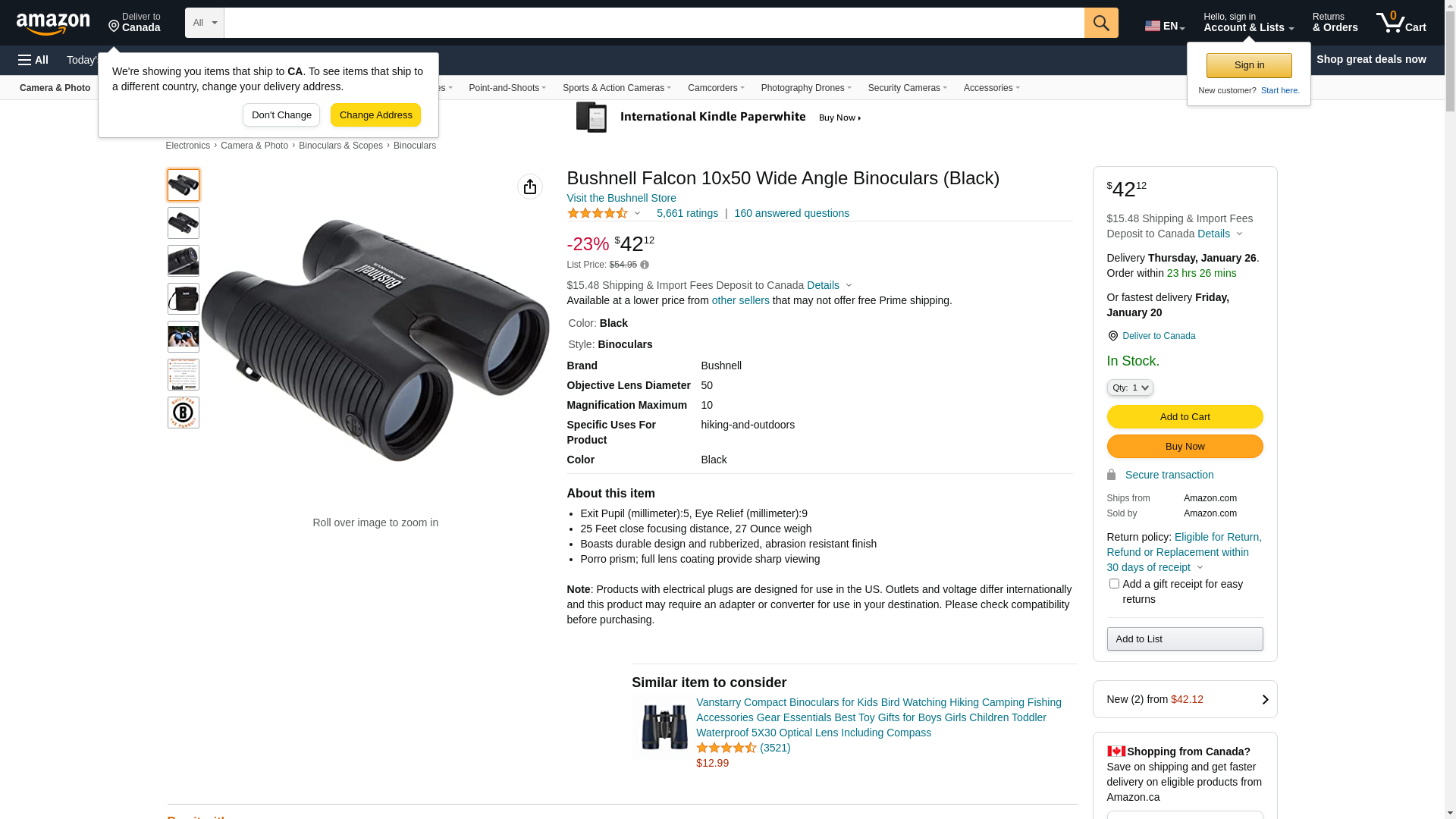Screen dimensions: 1456x819
Task: Click the Add to Cart button
Action: click(1185, 416)
